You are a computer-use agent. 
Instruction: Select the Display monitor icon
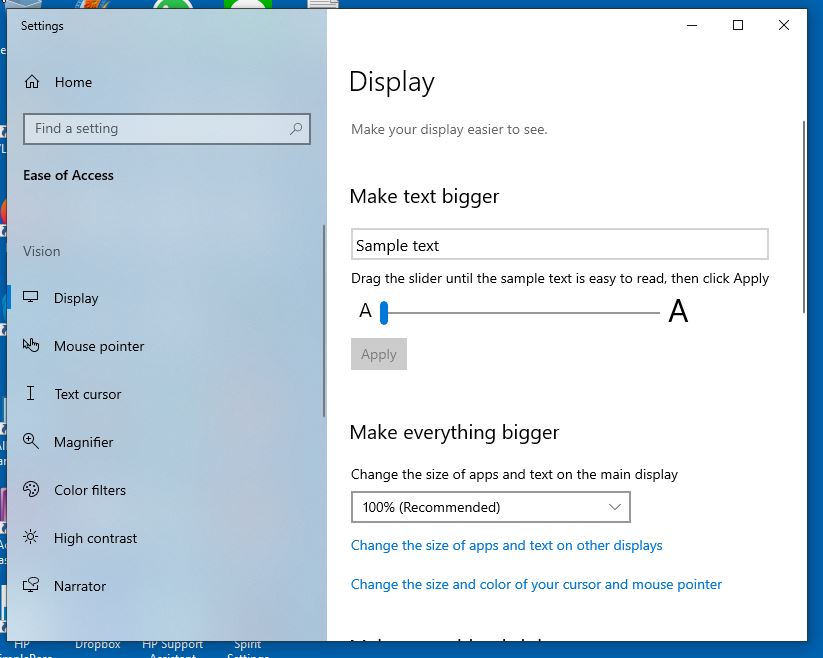coord(32,298)
